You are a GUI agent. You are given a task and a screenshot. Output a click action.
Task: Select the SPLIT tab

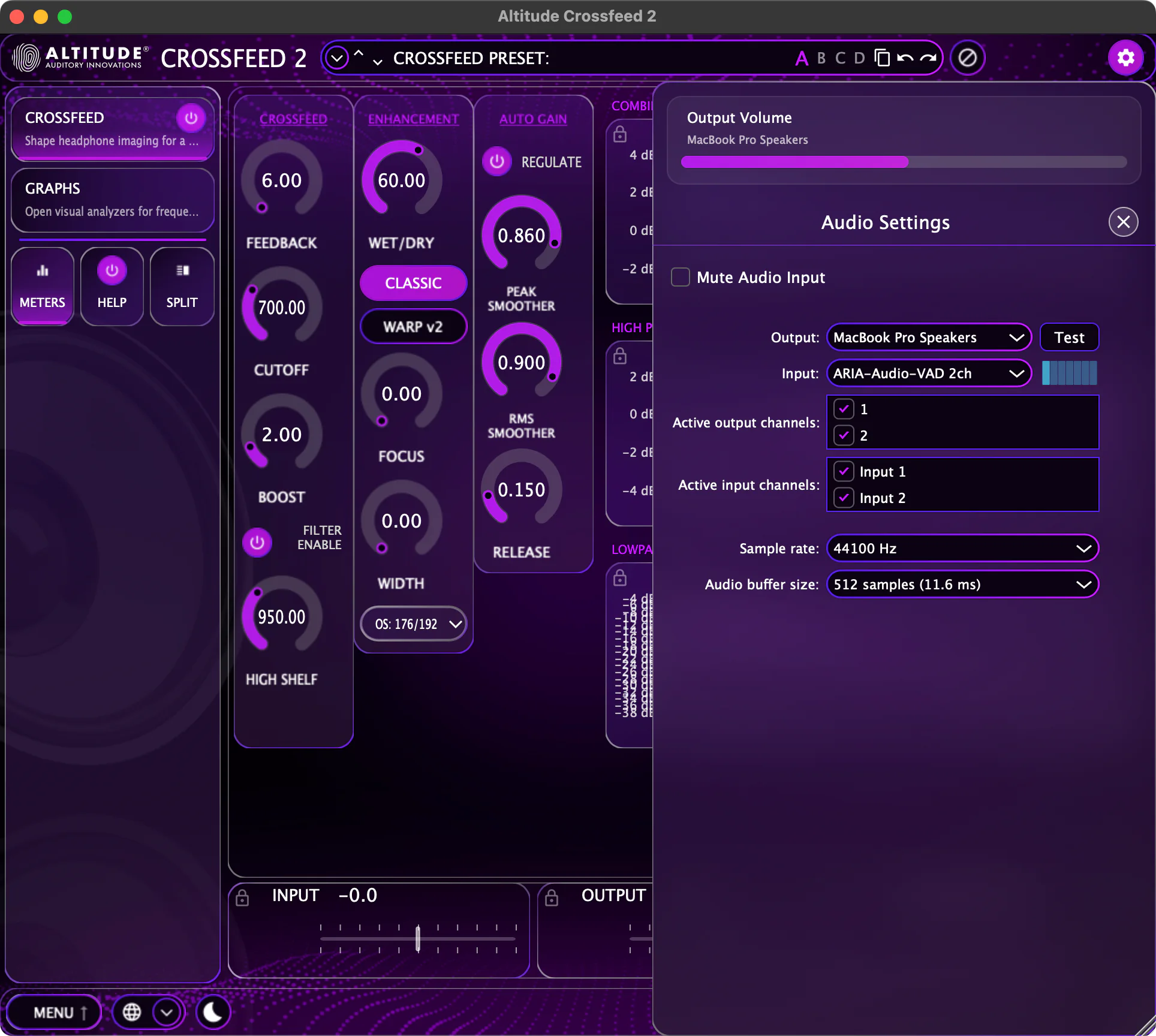(182, 287)
